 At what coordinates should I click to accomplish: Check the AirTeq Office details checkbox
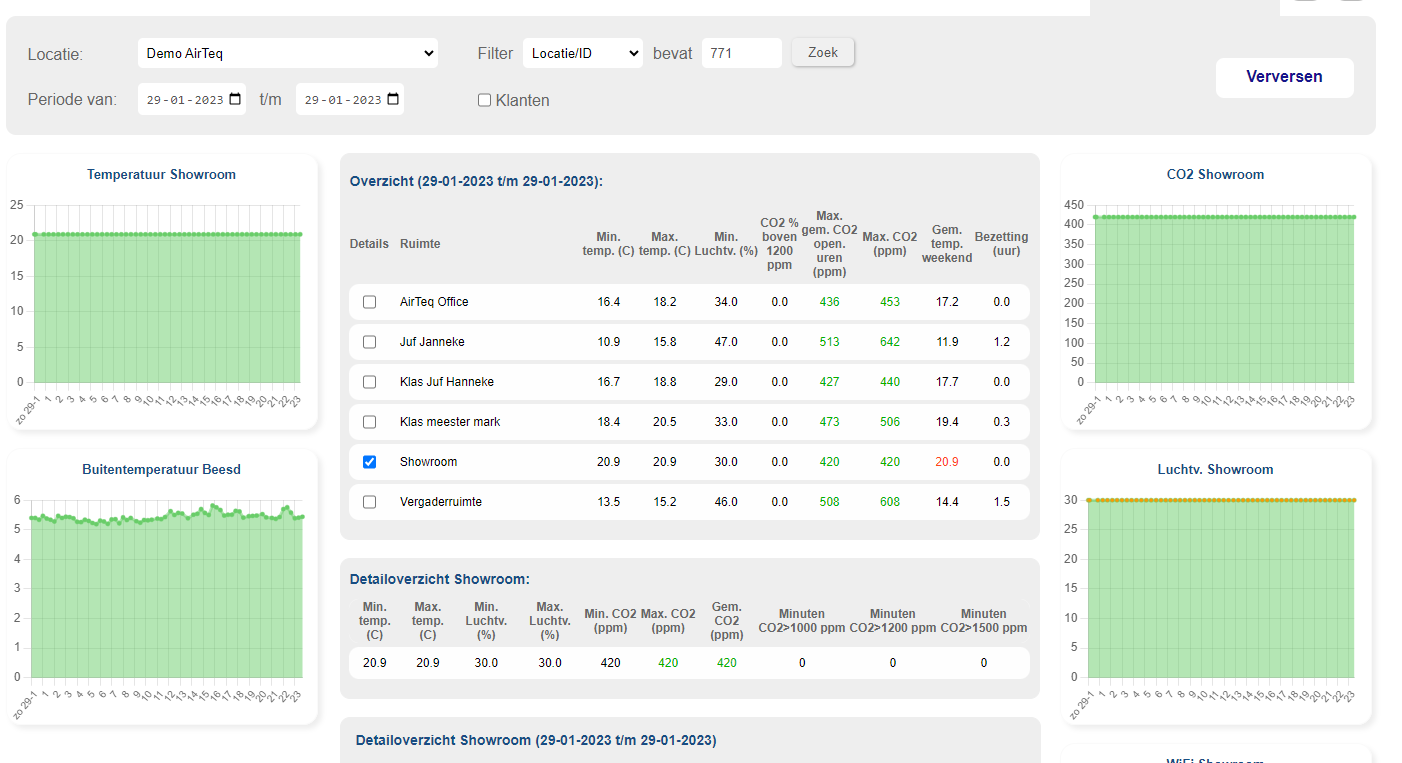point(369,302)
